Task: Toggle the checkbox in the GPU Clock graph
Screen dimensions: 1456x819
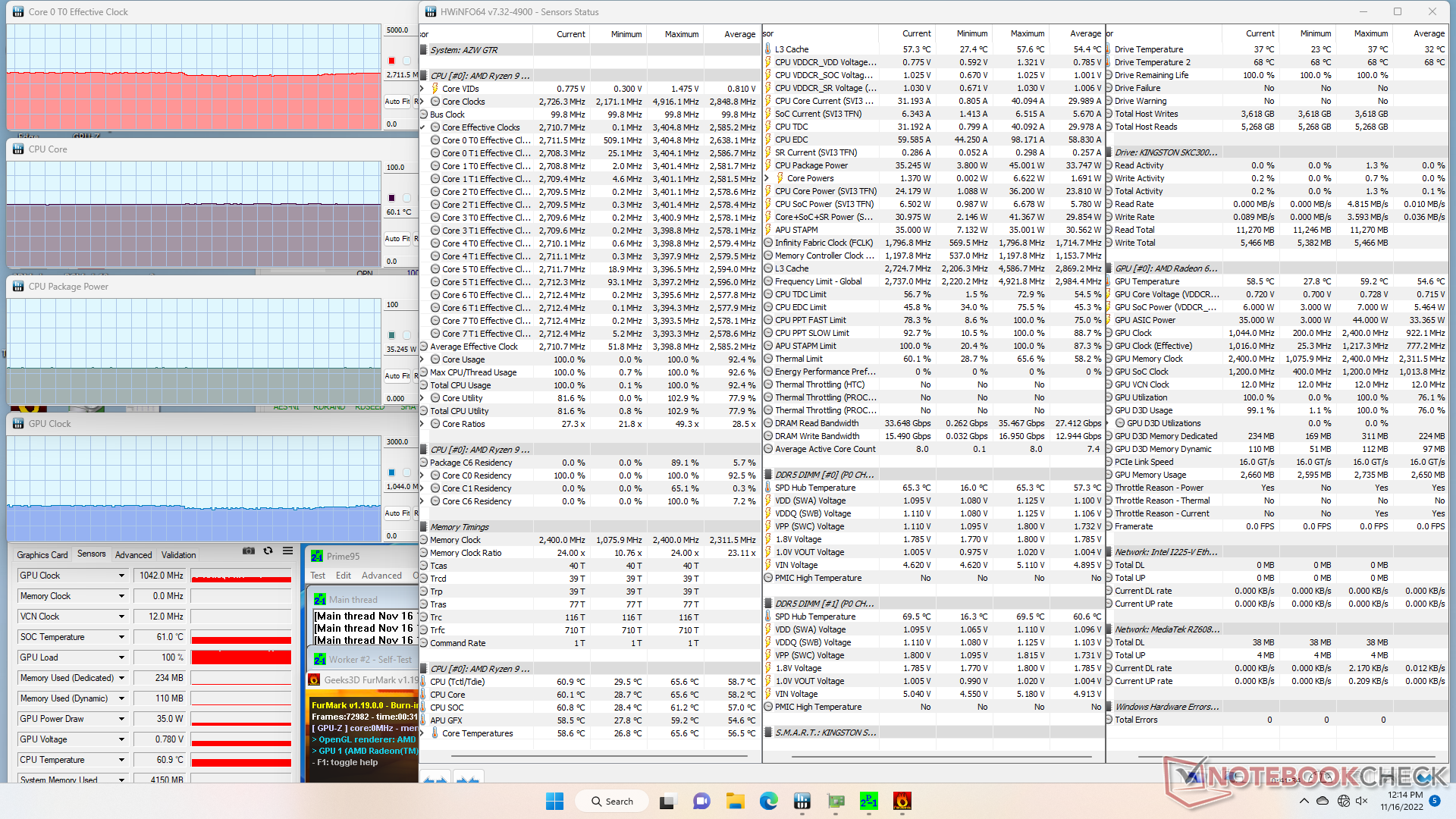Action: [406, 472]
